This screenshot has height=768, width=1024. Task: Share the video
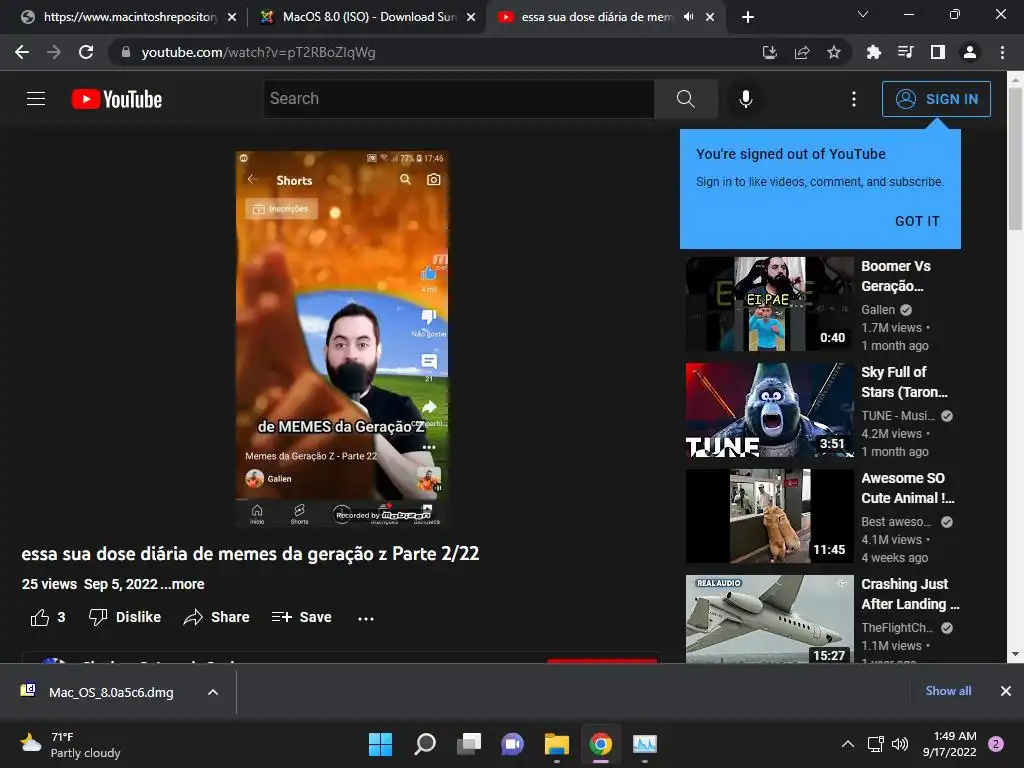point(216,617)
